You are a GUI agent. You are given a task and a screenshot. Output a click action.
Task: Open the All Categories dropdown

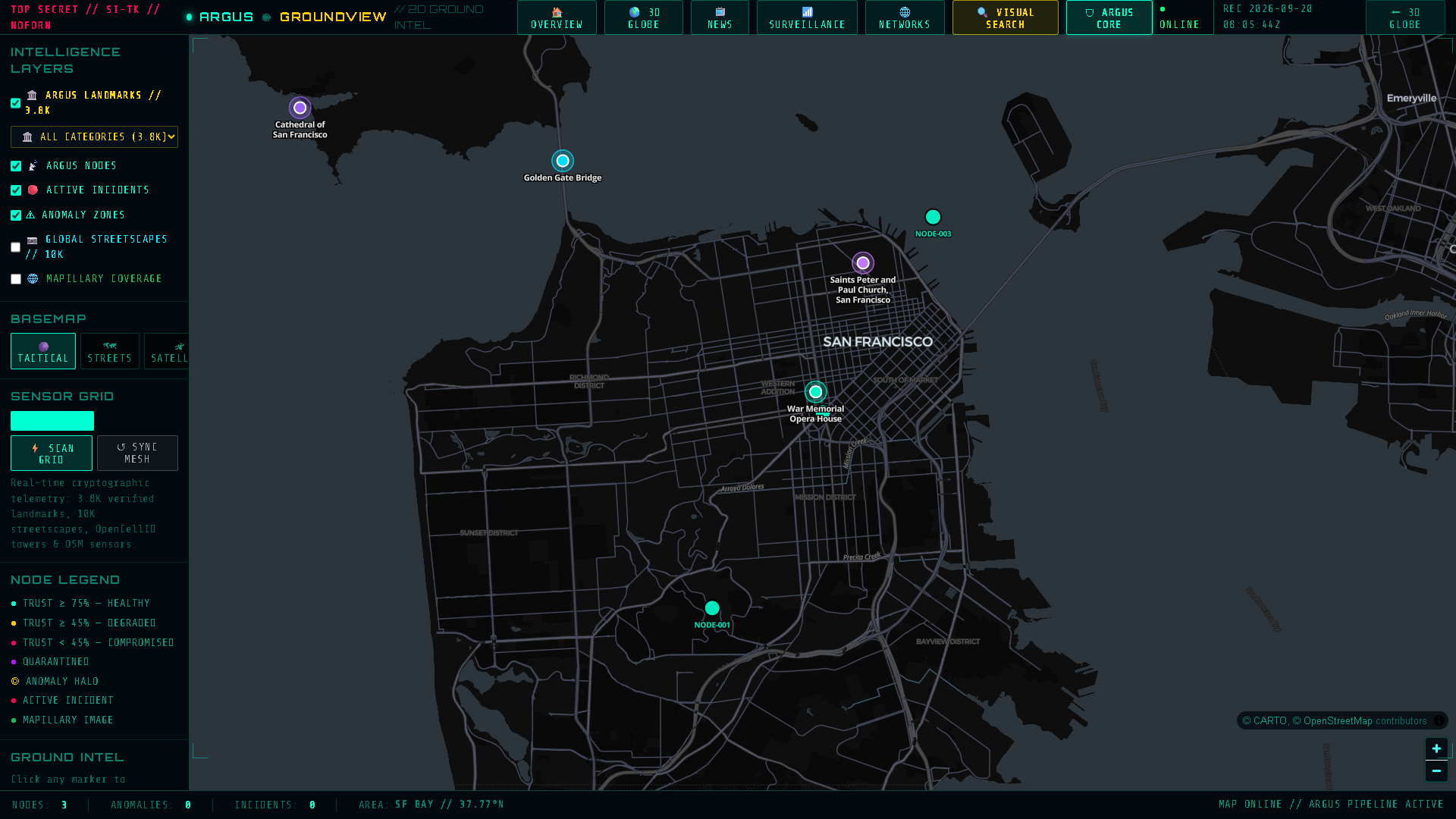point(94,137)
